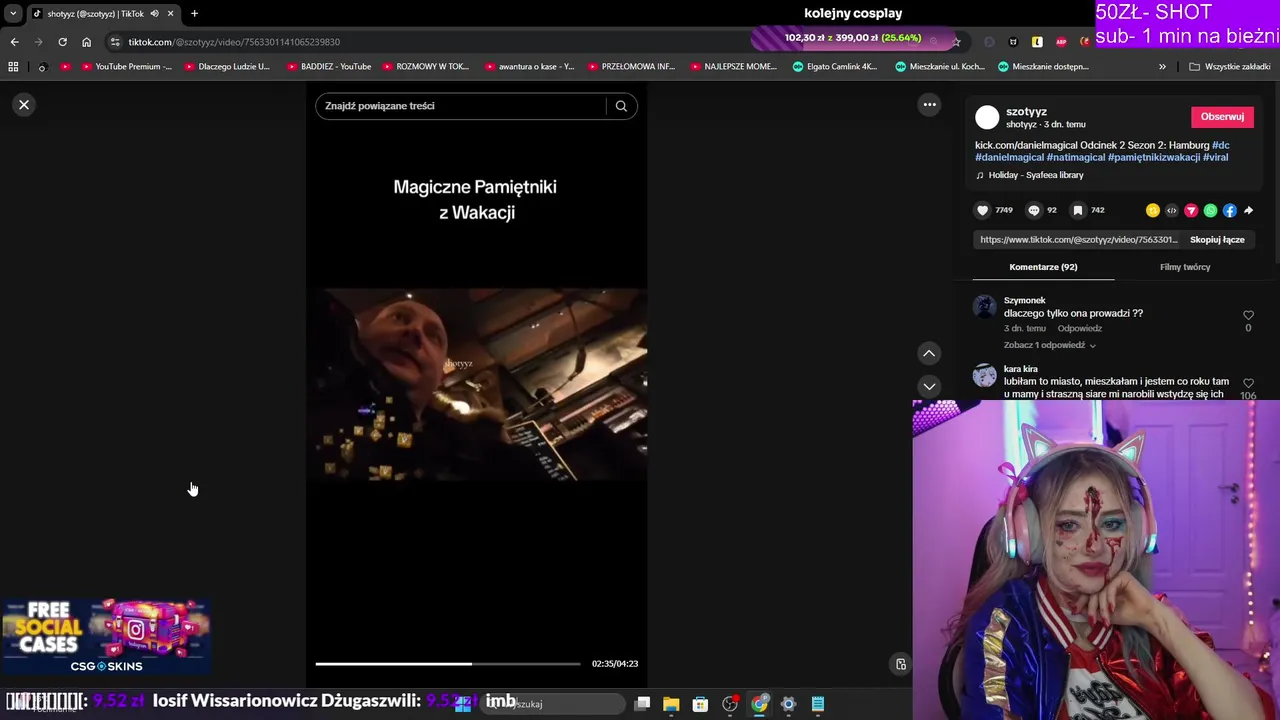1280x720 pixels.
Task: Open the 'Wszystkie zakładki' folder
Action: [1229, 67]
